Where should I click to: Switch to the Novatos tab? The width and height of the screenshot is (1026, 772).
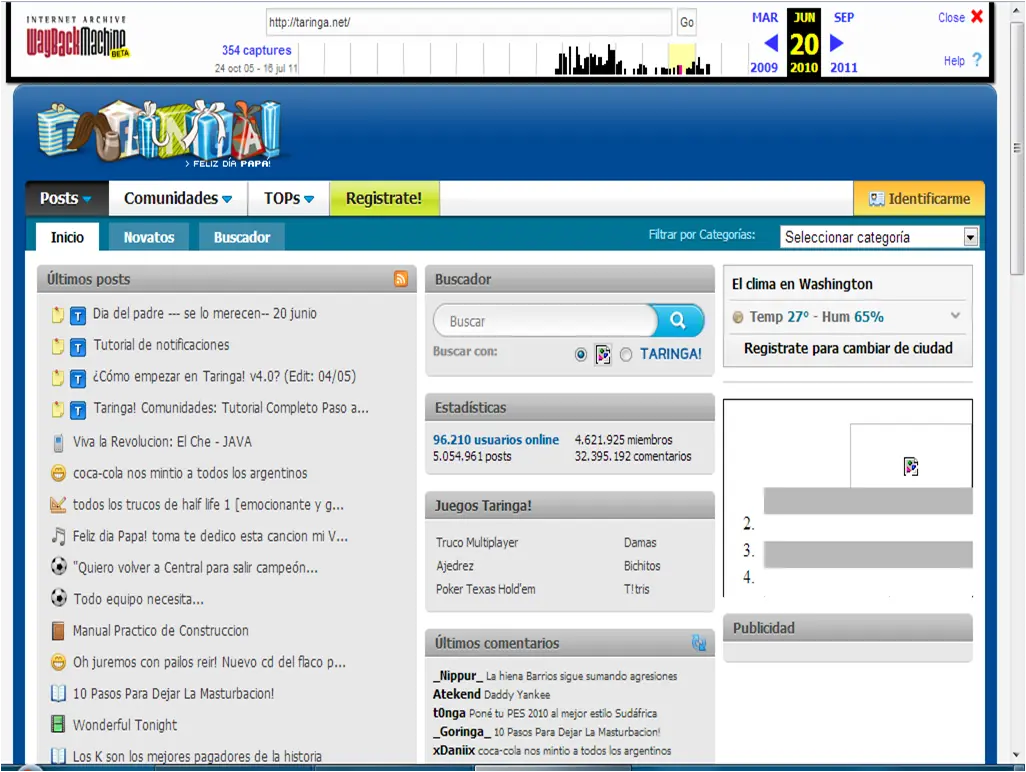tap(149, 237)
